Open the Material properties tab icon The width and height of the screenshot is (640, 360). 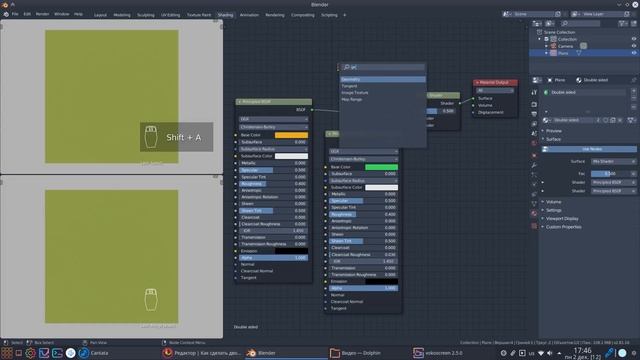pyautogui.click(x=534, y=213)
